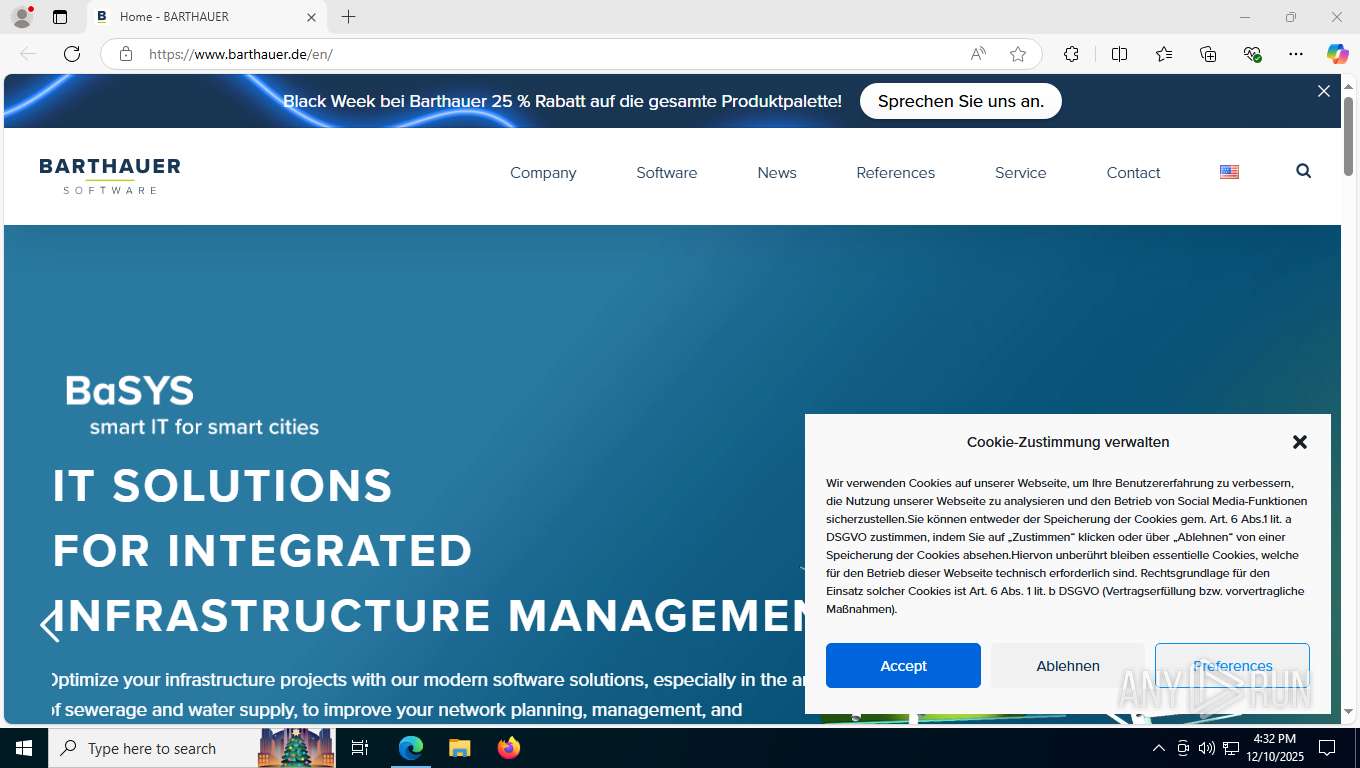
Task: View site information lock icon
Action: point(126,54)
